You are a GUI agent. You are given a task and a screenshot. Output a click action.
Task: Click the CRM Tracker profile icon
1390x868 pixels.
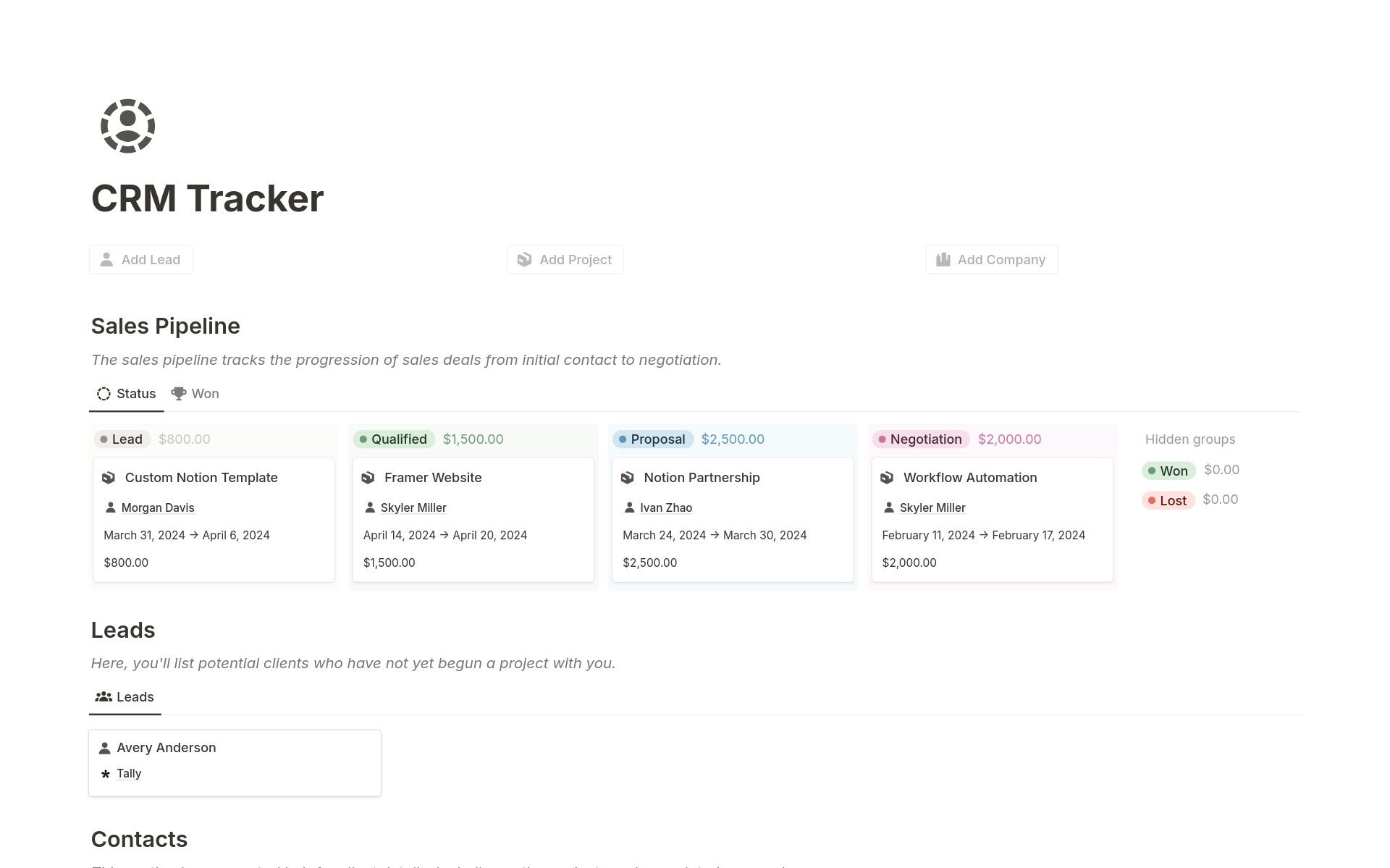127,125
